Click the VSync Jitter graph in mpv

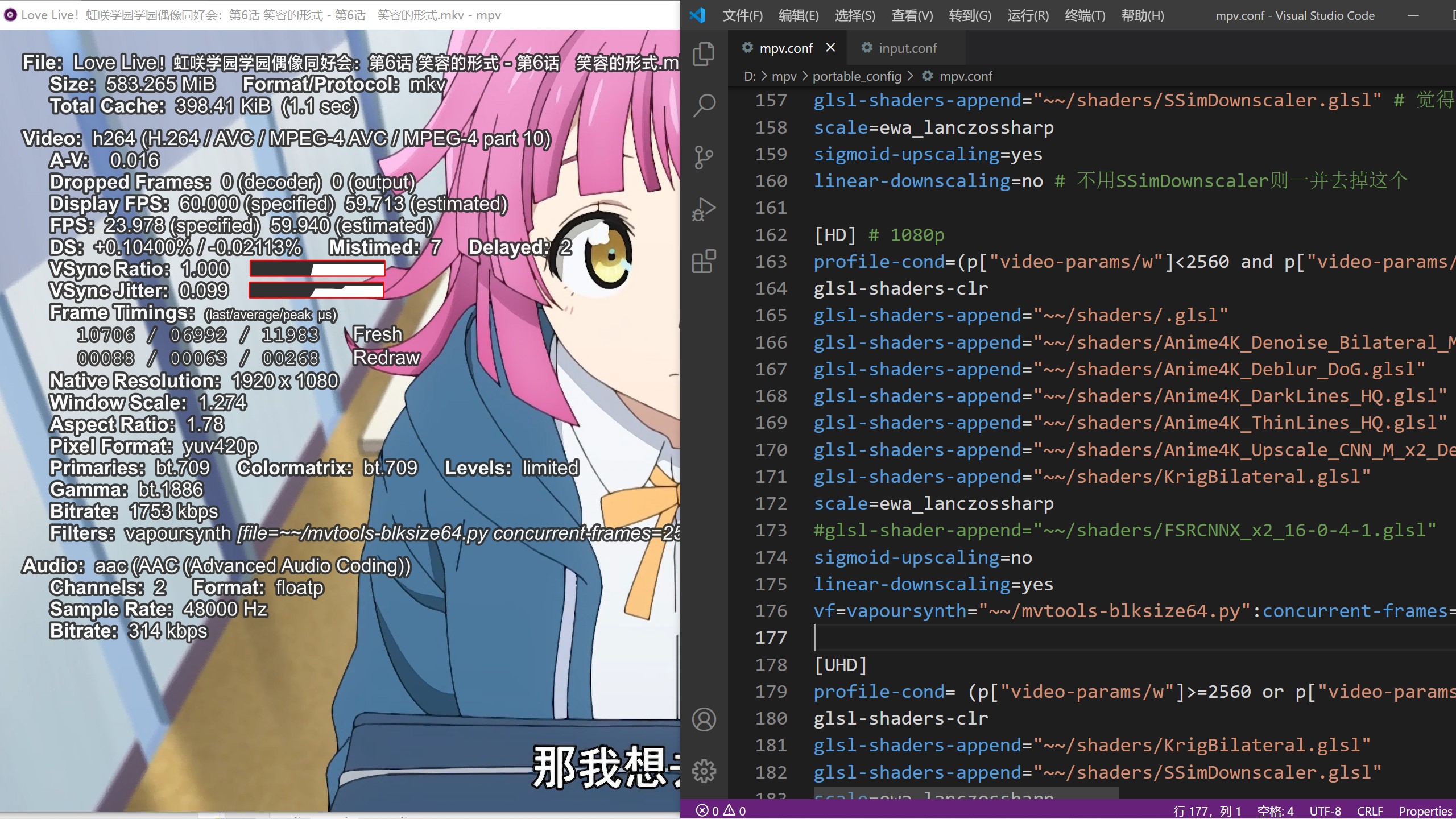[x=316, y=290]
